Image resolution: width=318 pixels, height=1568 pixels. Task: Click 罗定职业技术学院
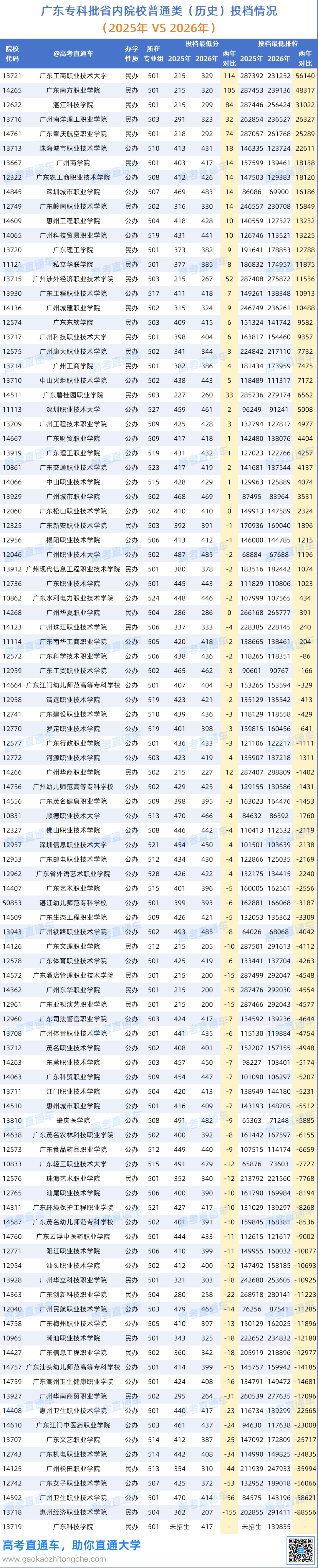point(73,729)
